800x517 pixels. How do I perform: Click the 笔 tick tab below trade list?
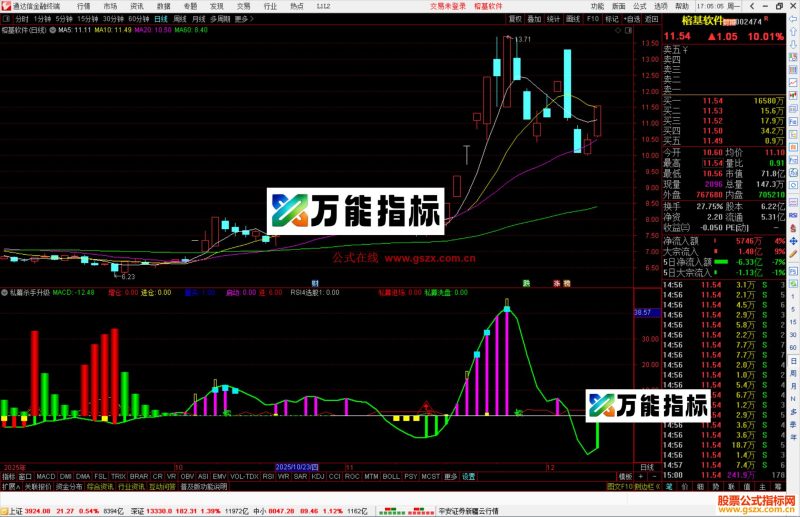[669, 487]
